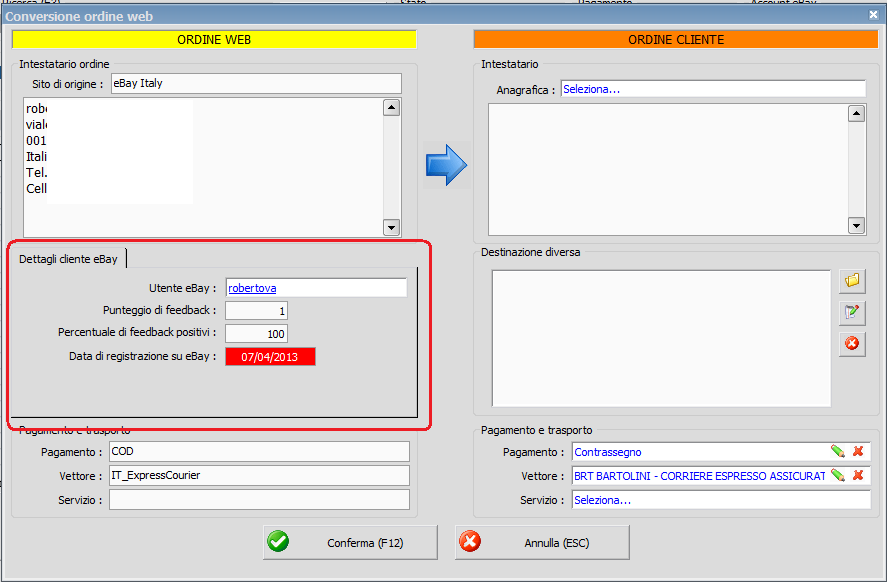Screen dimensions: 887x582
Task: Open the robertova eBay user link
Action: (x=252, y=288)
